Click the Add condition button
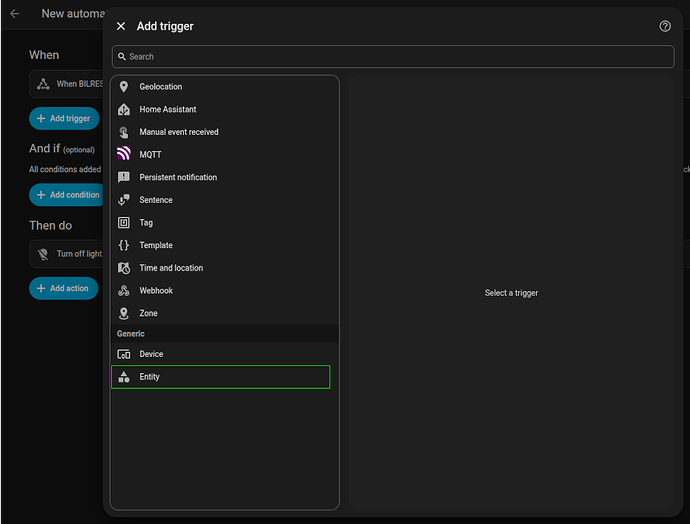Screen dimensions: 690x524 click(67, 195)
